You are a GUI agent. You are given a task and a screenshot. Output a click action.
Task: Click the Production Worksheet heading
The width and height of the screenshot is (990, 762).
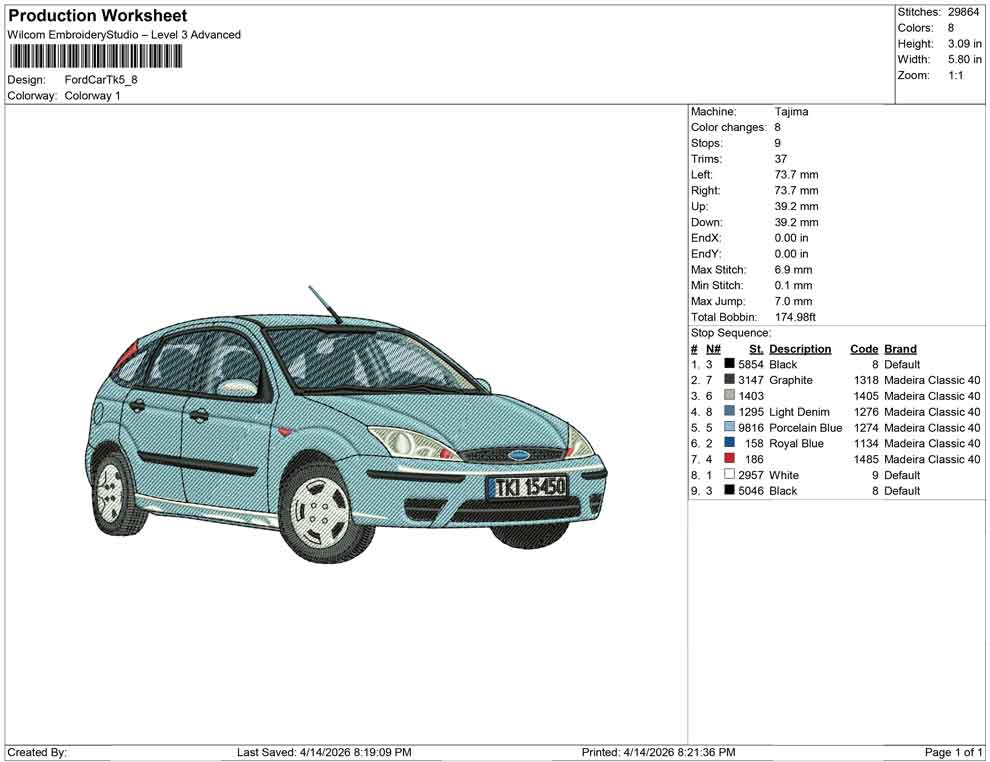click(x=98, y=16)
